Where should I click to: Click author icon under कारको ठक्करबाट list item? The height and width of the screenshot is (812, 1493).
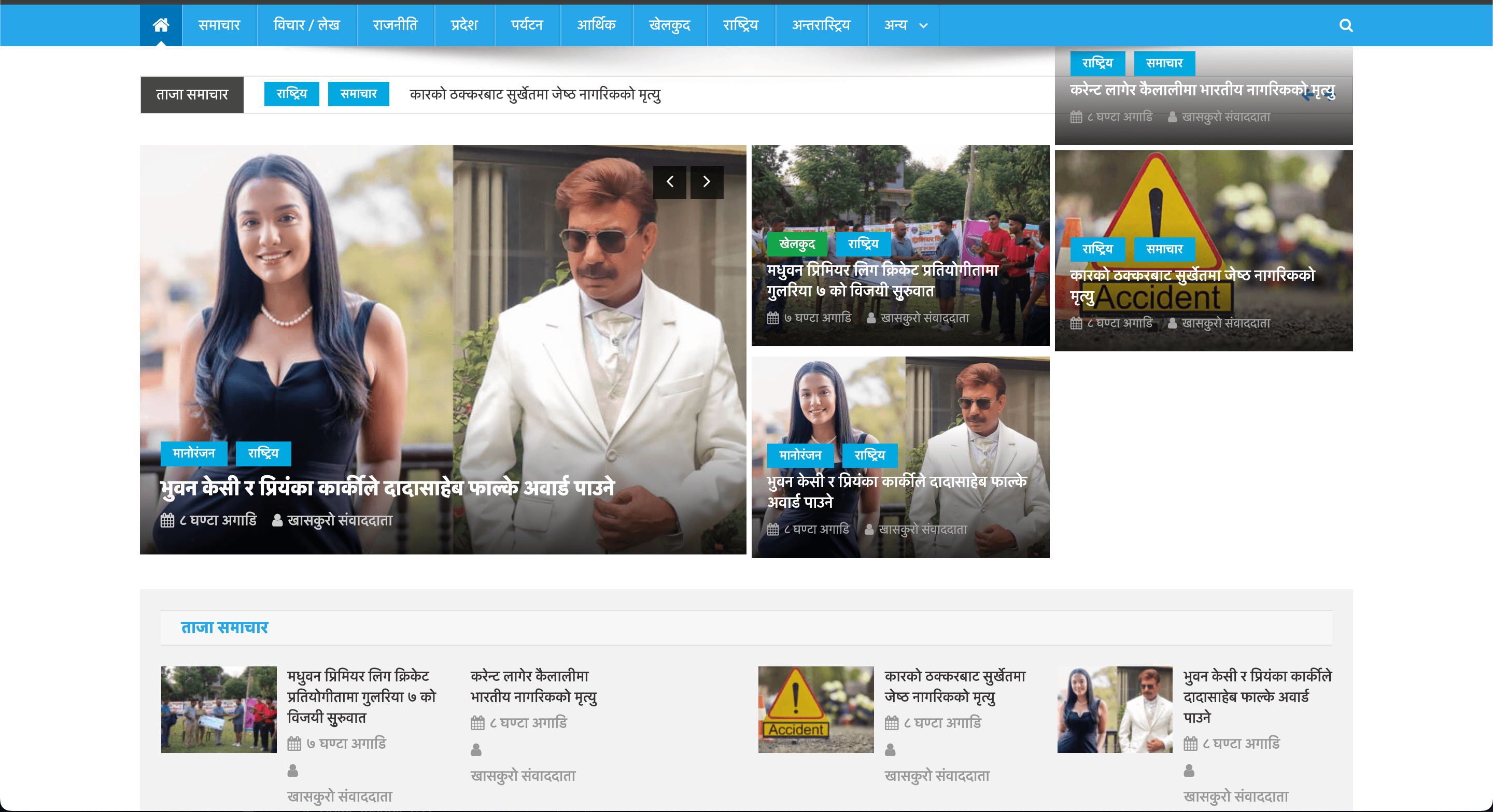coord(890,749)
